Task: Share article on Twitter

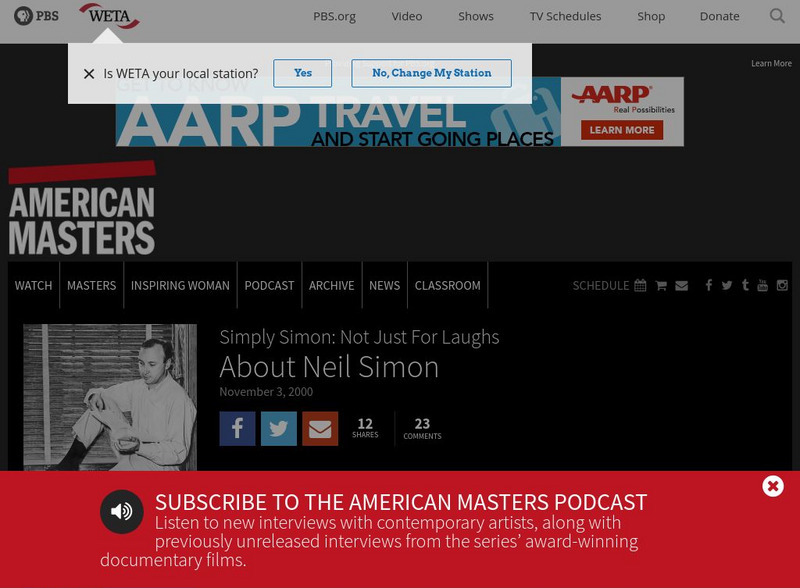Action: (278, 429)
